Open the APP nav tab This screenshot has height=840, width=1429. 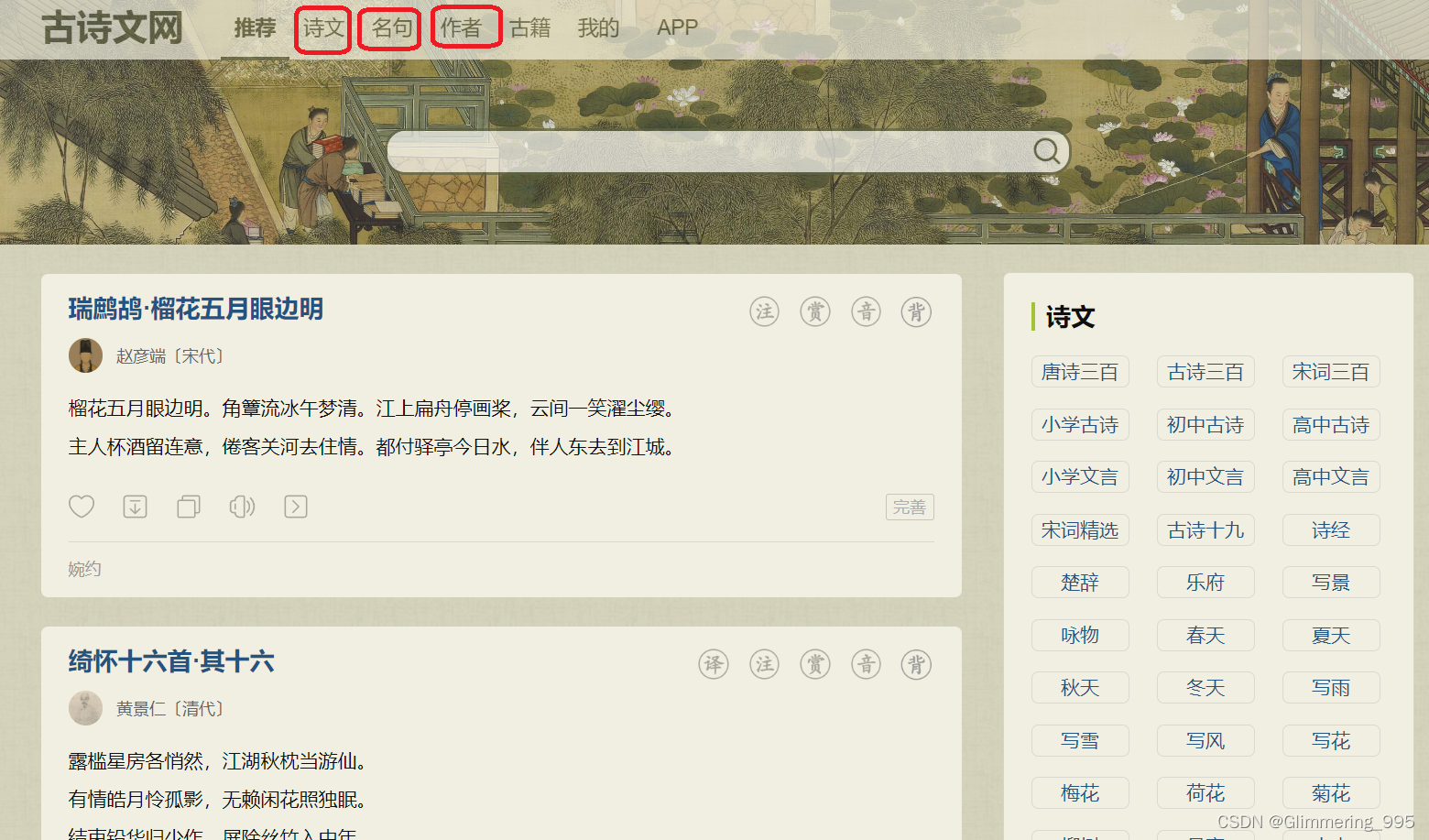click(x=677, y=28)
